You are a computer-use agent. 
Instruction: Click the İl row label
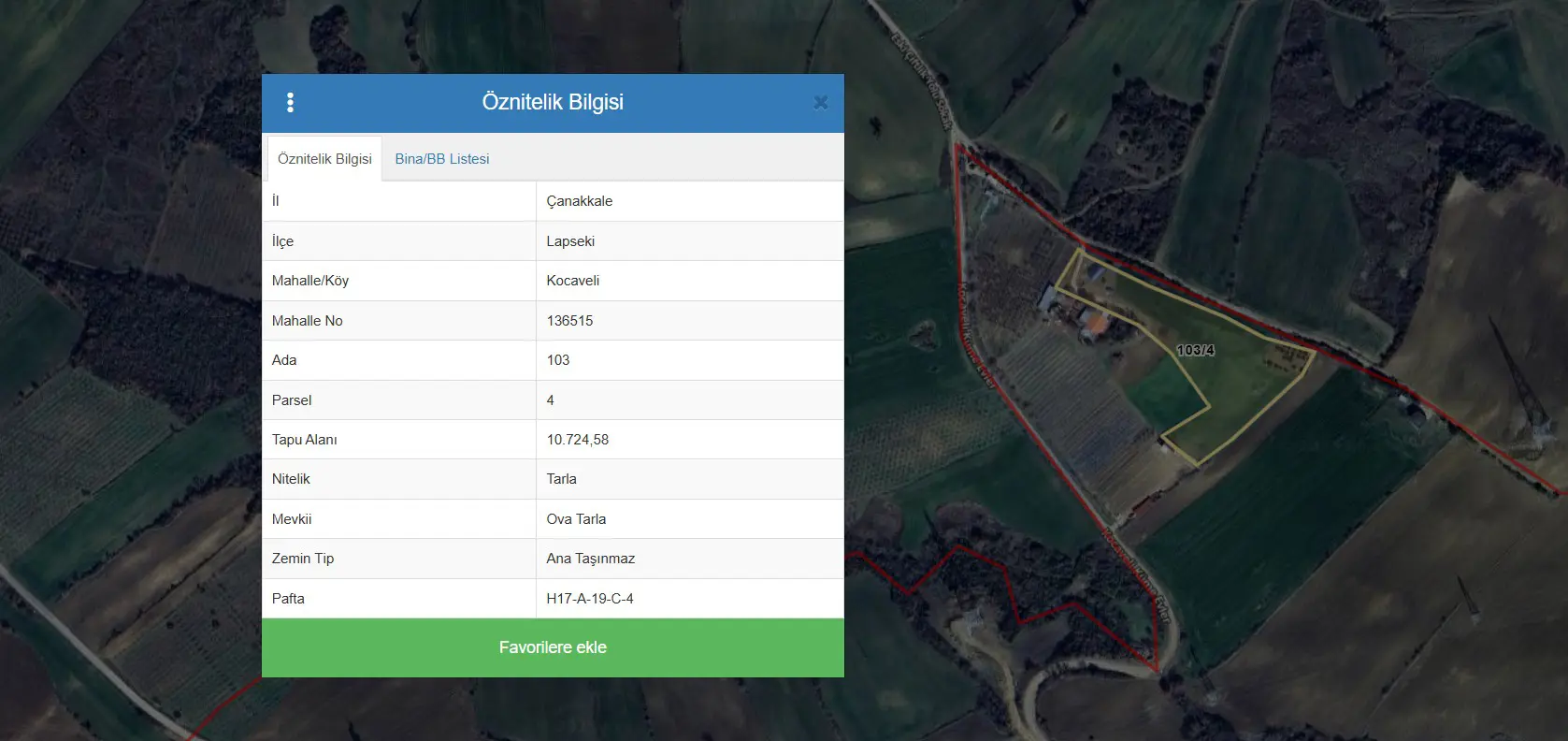(x=276, y=201)
